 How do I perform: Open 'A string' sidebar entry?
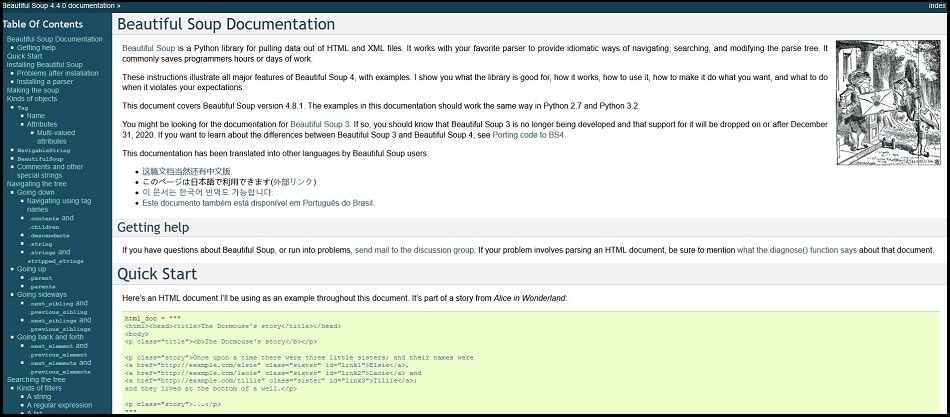[39, 396]
